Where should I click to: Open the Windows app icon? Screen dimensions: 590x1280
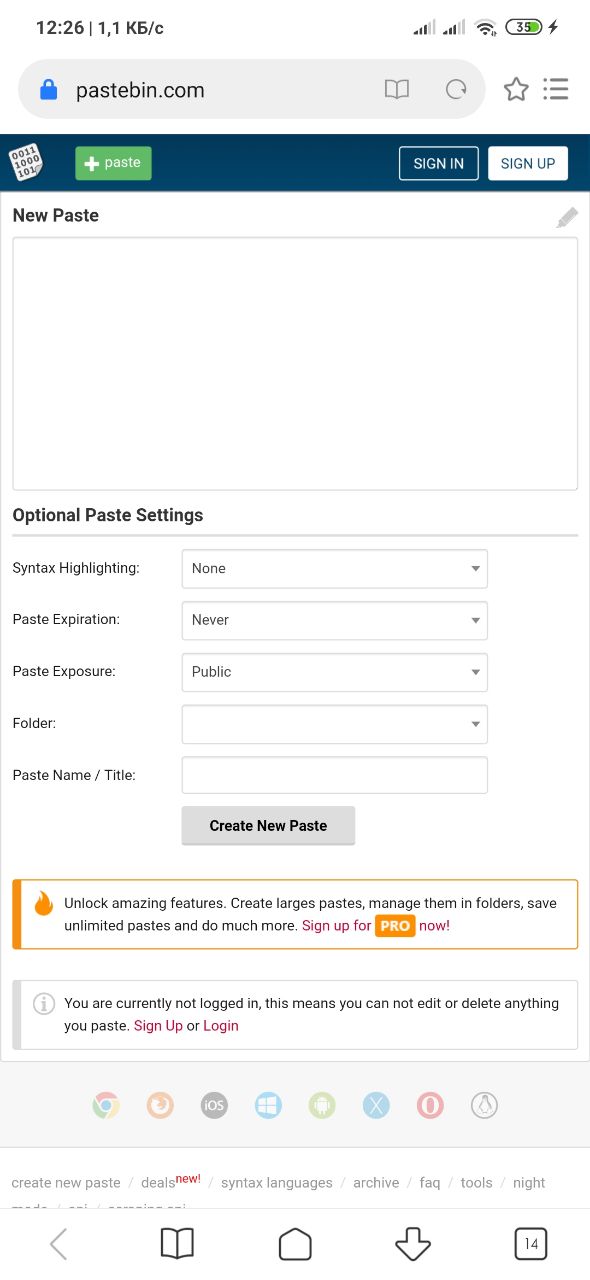pyautogui.click(x=268, y=1105)
